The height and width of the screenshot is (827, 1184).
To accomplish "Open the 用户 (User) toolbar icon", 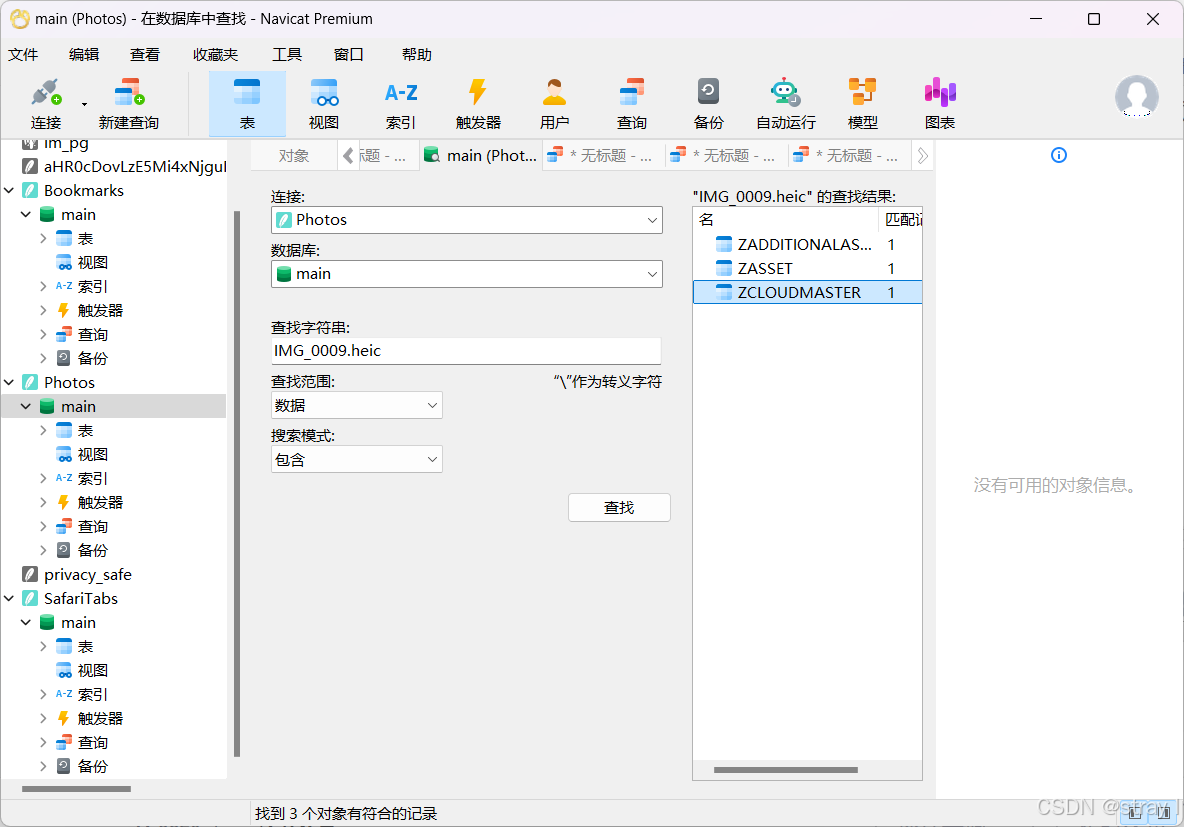I will pyautogui.click(x=554, y=103).
